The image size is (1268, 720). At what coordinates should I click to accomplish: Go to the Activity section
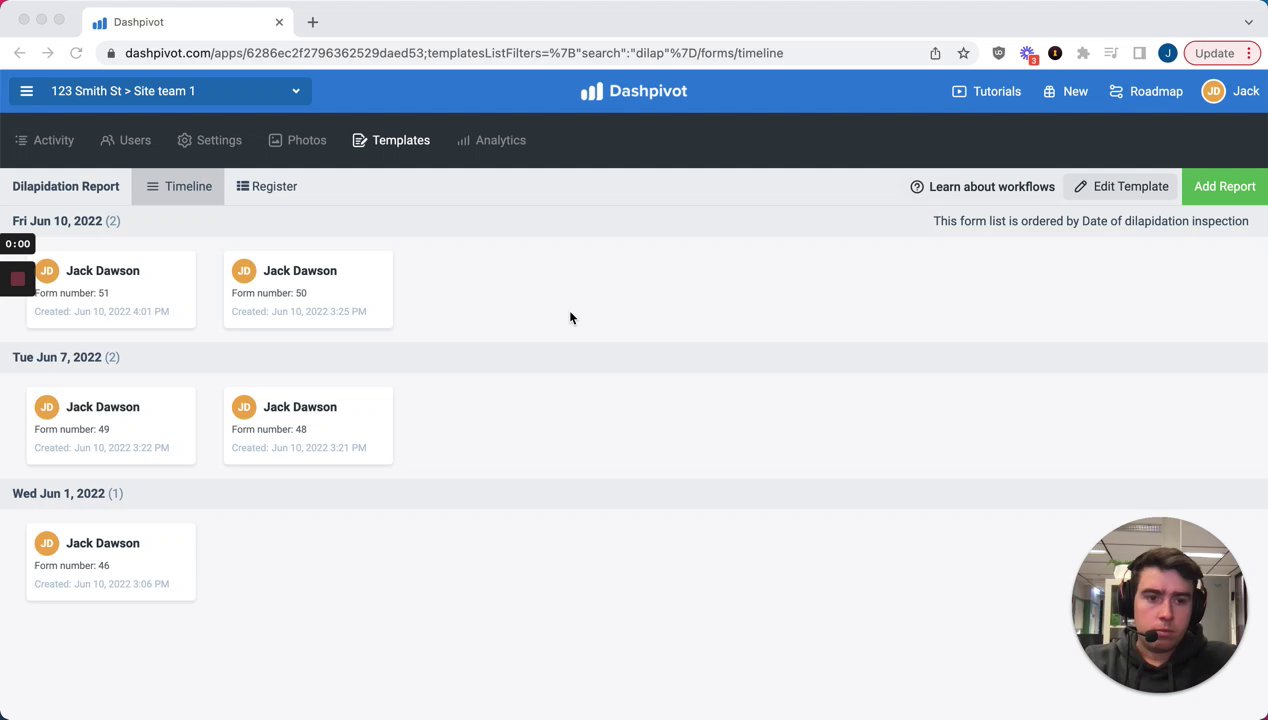[x=44, y=140]
